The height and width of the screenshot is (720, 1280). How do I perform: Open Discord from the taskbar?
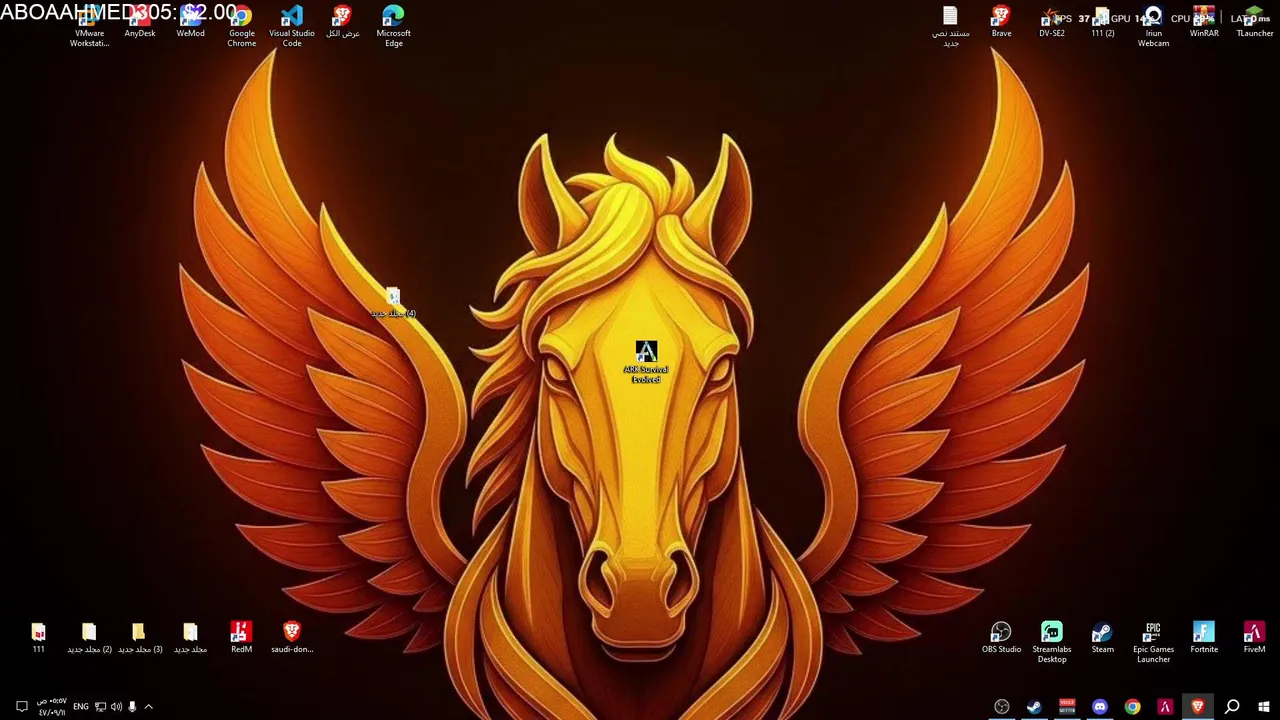pyautogui.click(x=1100, y=707)
